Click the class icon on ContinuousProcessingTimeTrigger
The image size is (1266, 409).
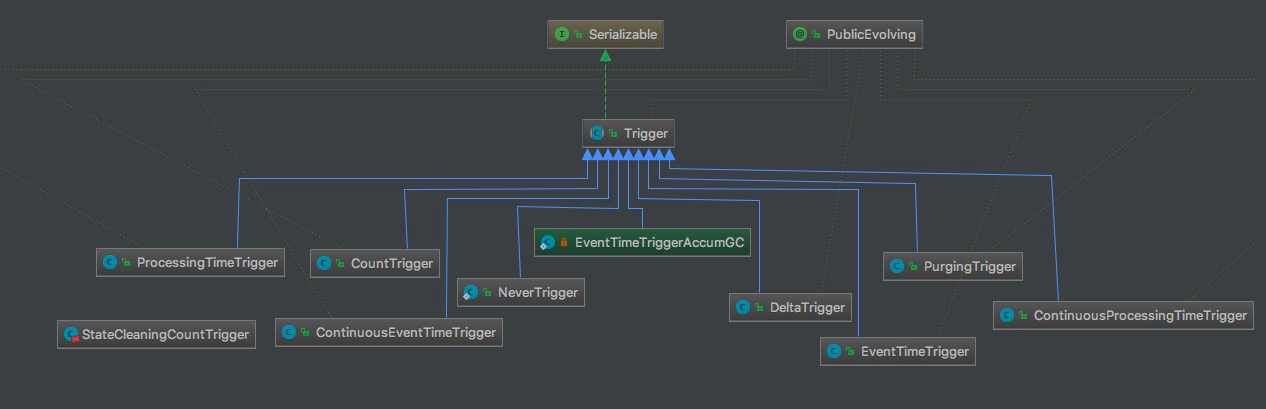1007,315
